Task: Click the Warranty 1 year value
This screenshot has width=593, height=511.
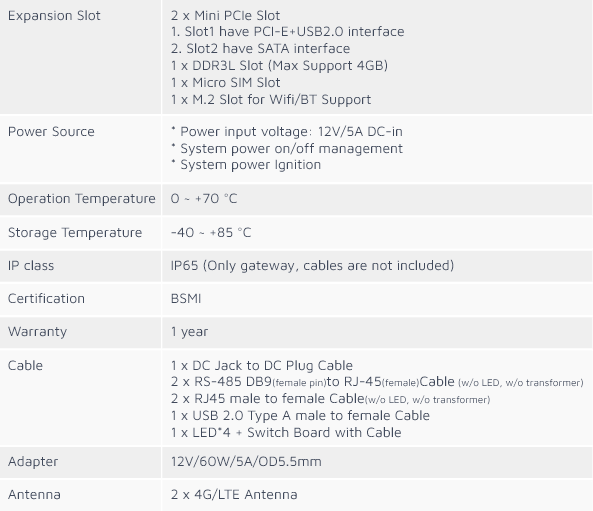Action: [x=189, y=332]
